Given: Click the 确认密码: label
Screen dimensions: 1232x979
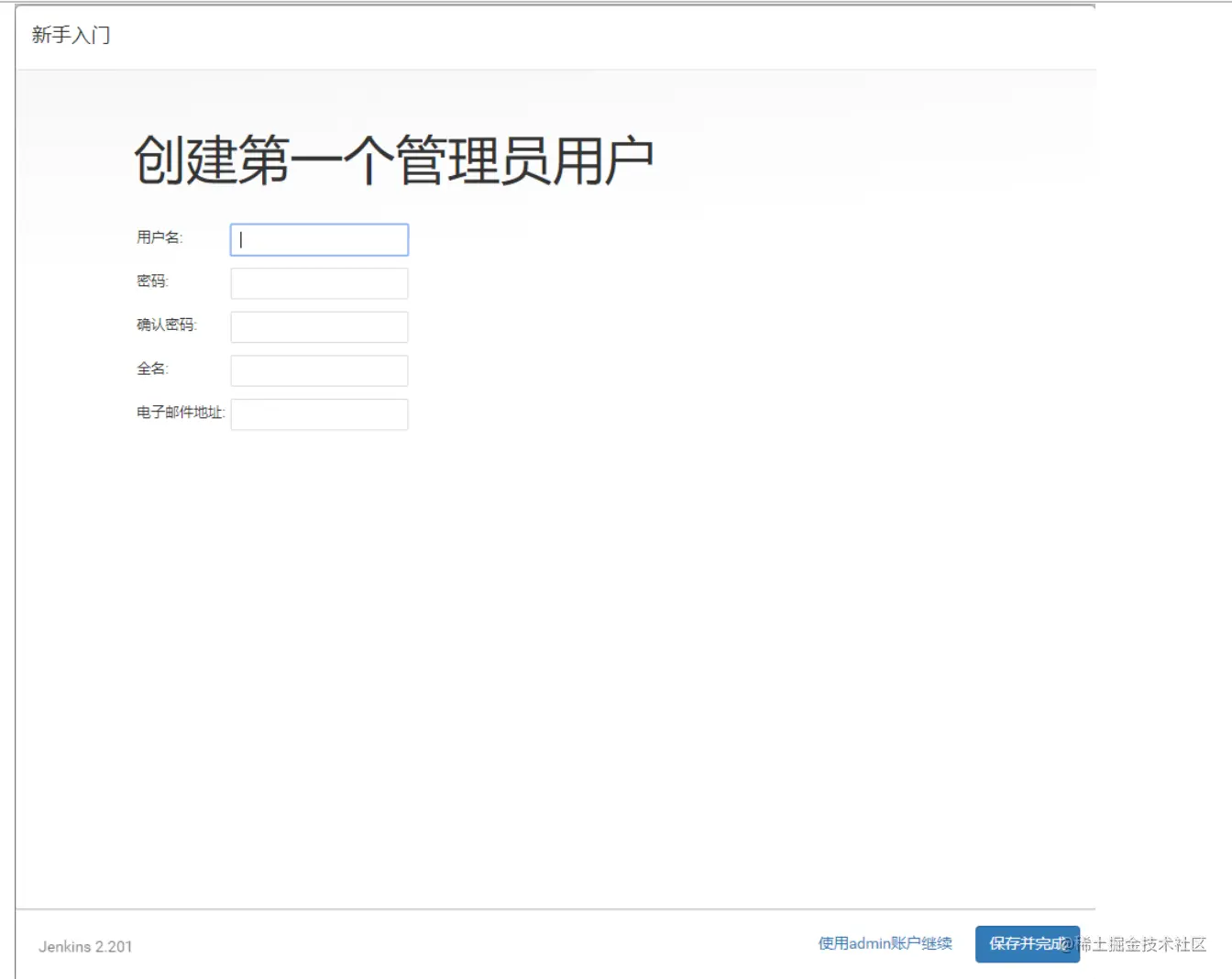Looking at the screenshot, I should tap(167, 324).
